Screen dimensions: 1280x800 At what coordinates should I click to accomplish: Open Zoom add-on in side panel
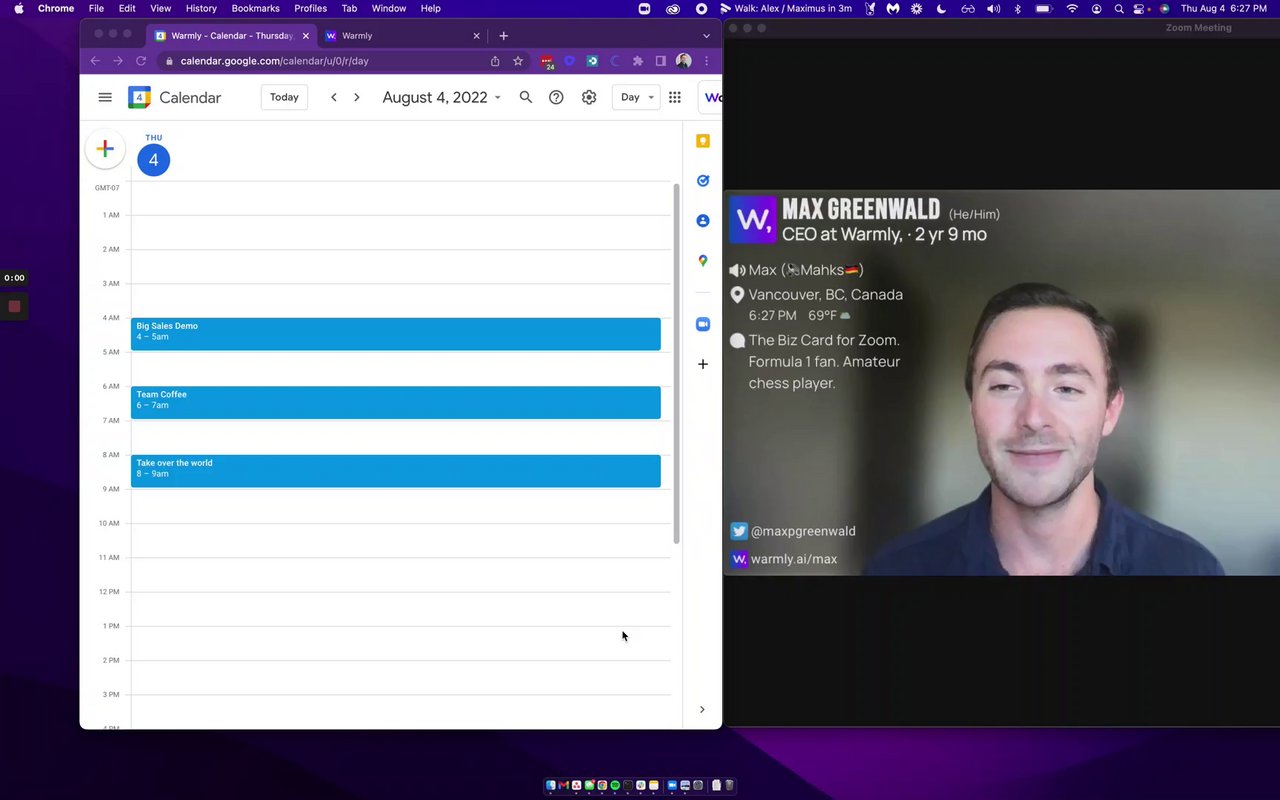(703, 324)
